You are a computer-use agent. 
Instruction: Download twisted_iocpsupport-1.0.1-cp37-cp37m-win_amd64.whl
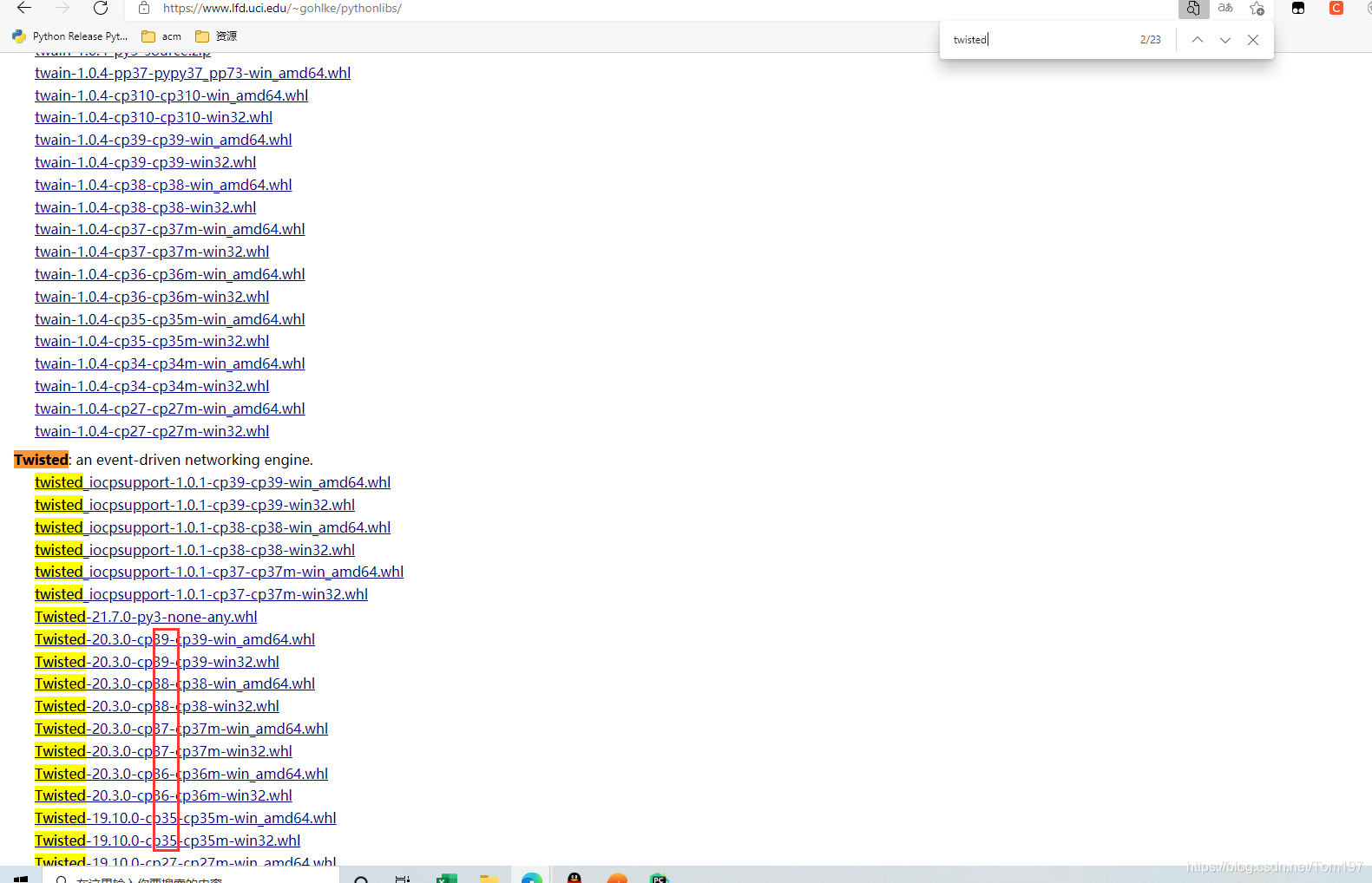tap(220, 572)
